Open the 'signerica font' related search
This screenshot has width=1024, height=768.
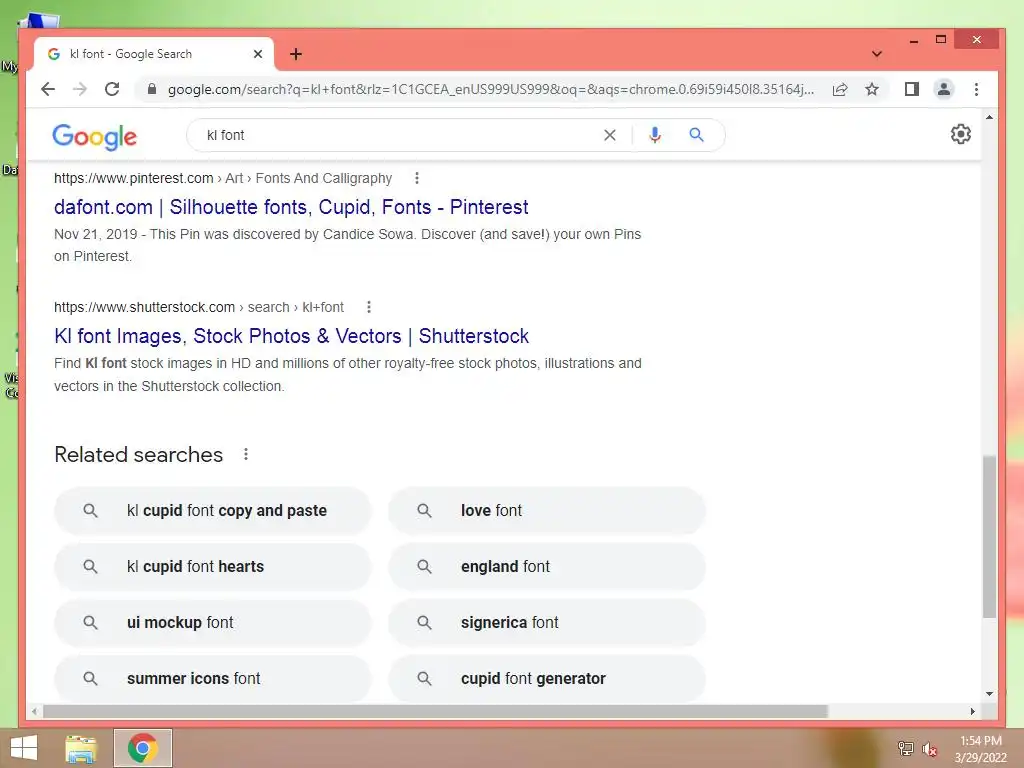coord(547,622)
